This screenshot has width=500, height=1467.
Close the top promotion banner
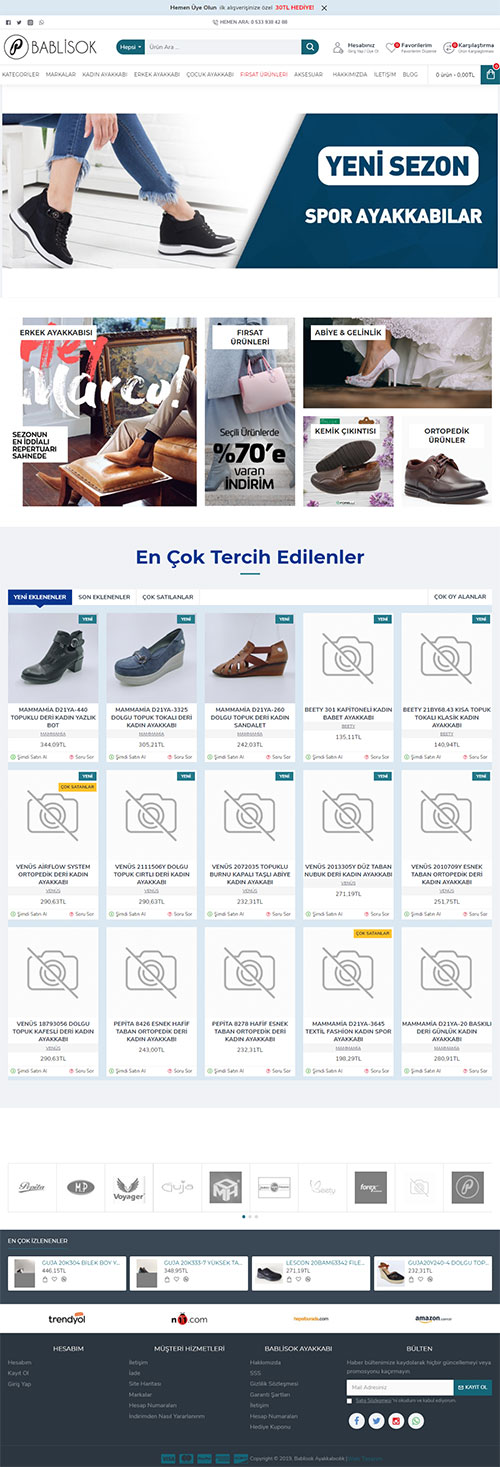click(324, 7)
